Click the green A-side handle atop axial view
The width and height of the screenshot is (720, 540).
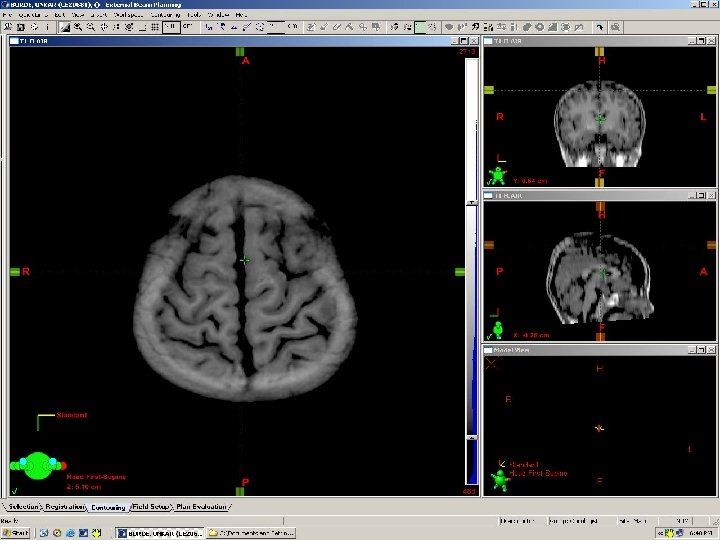240,52
